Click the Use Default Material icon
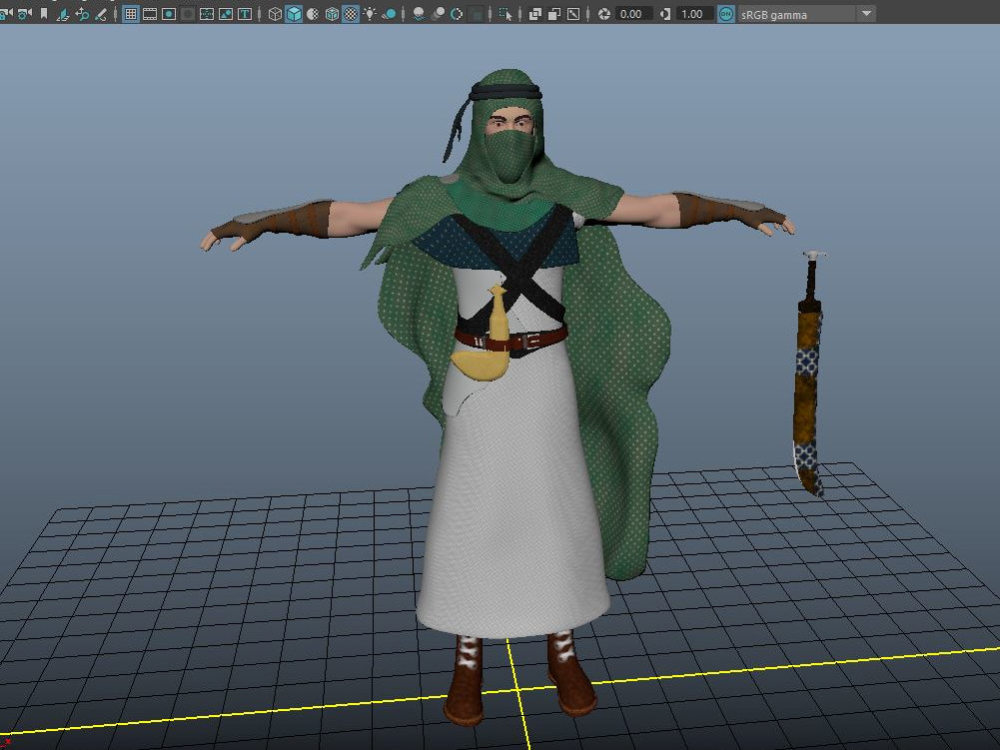 312,13
